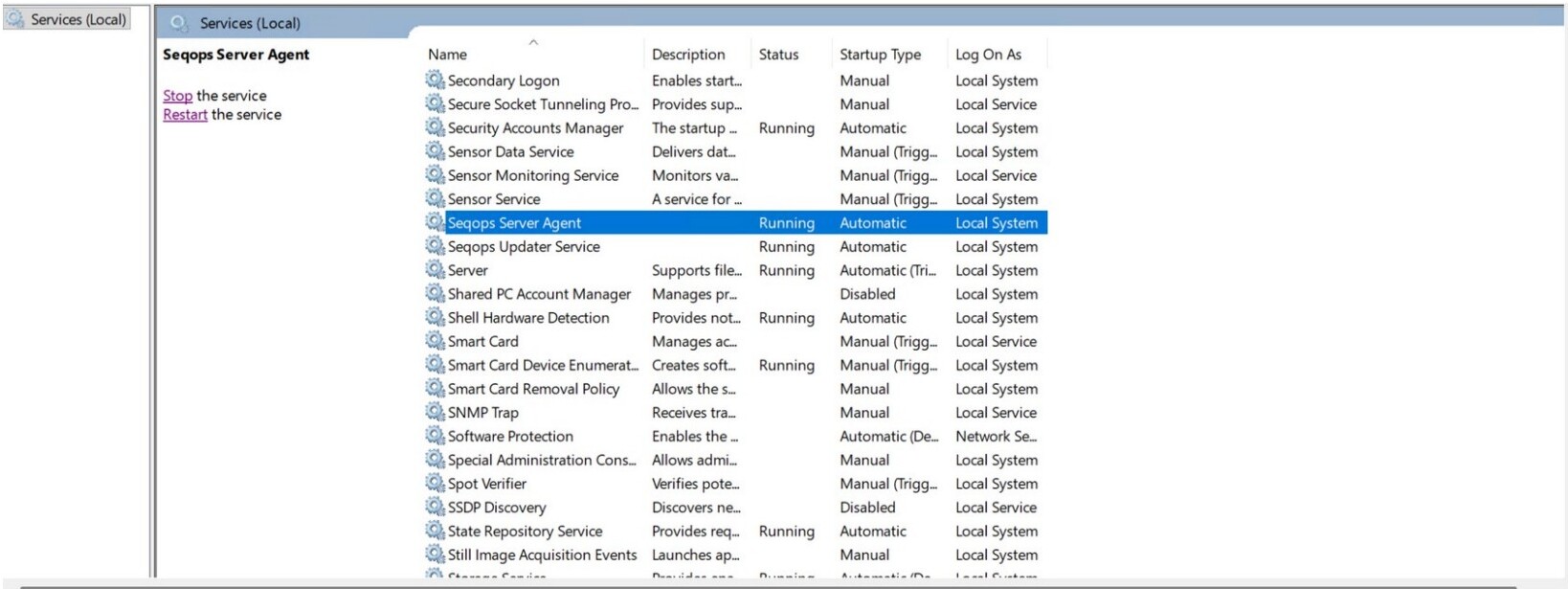This screenshot has height=589, width=1568.
Task: Sort by the Log On As column header
Action: click(988, 55)
